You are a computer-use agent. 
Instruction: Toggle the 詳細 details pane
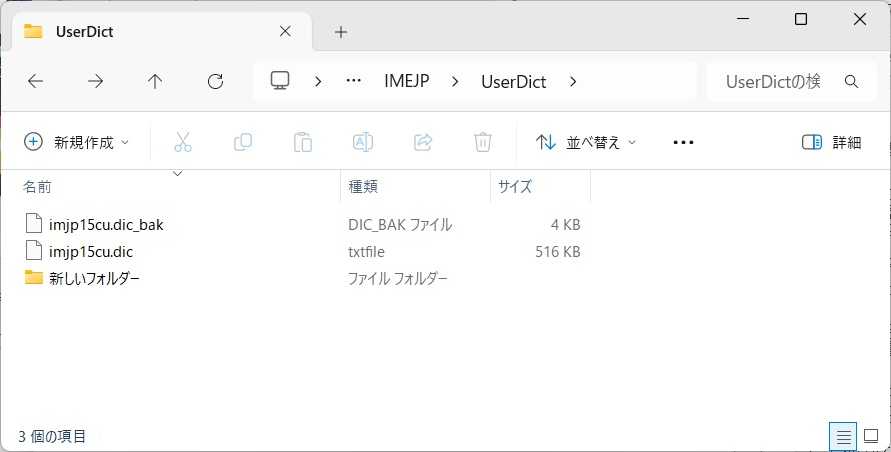click(x=831, y=142)
